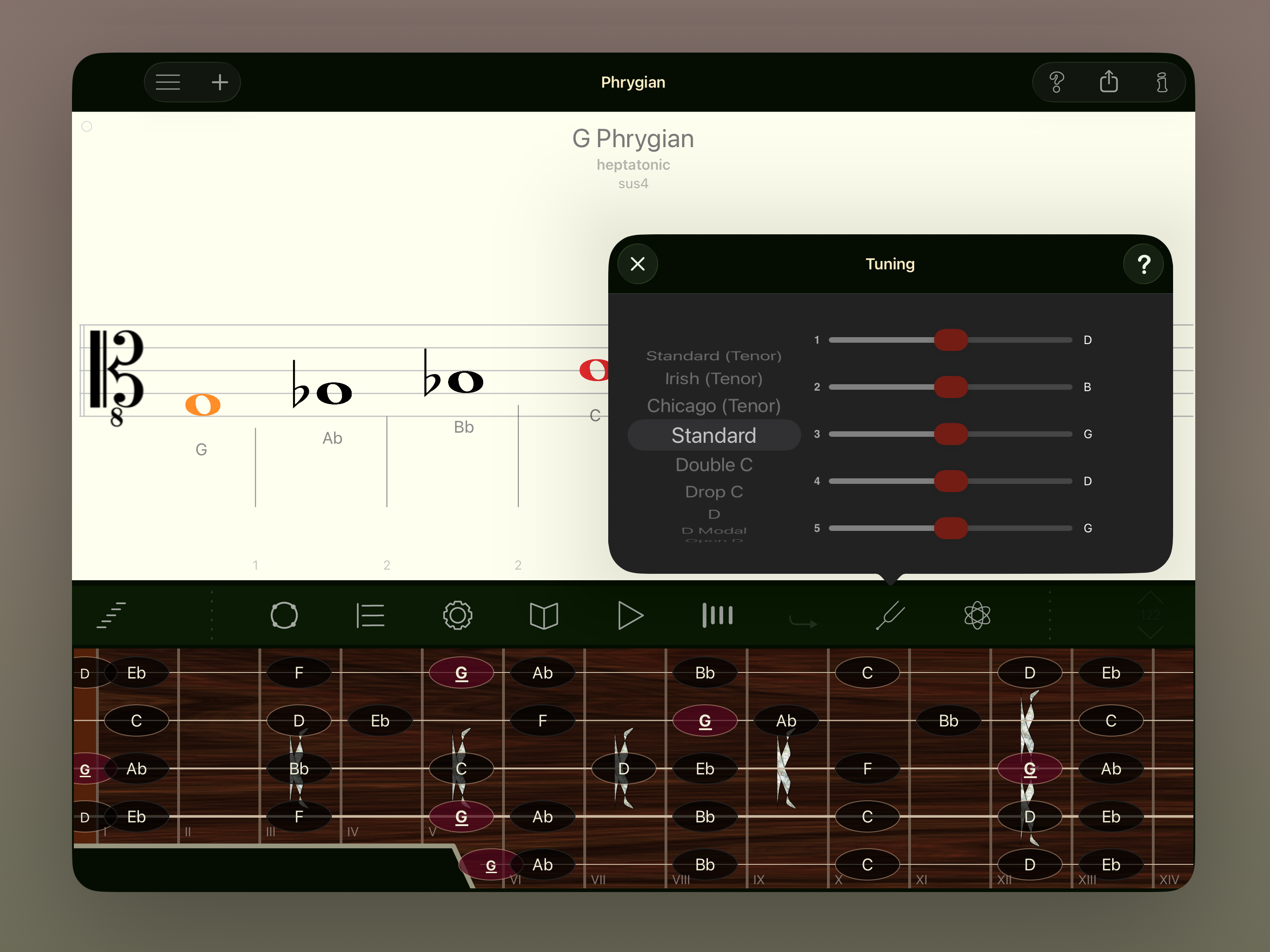The height and width of the screenshot is (952, 1270).
Task: Click string 1 tuning slider handle
Action: (x=951, y=340)
